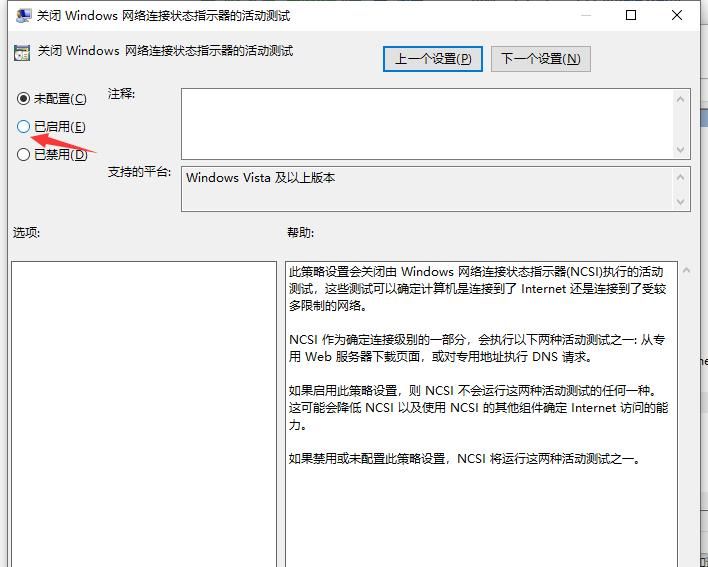Click the 帮助: label

click(300, 232)
